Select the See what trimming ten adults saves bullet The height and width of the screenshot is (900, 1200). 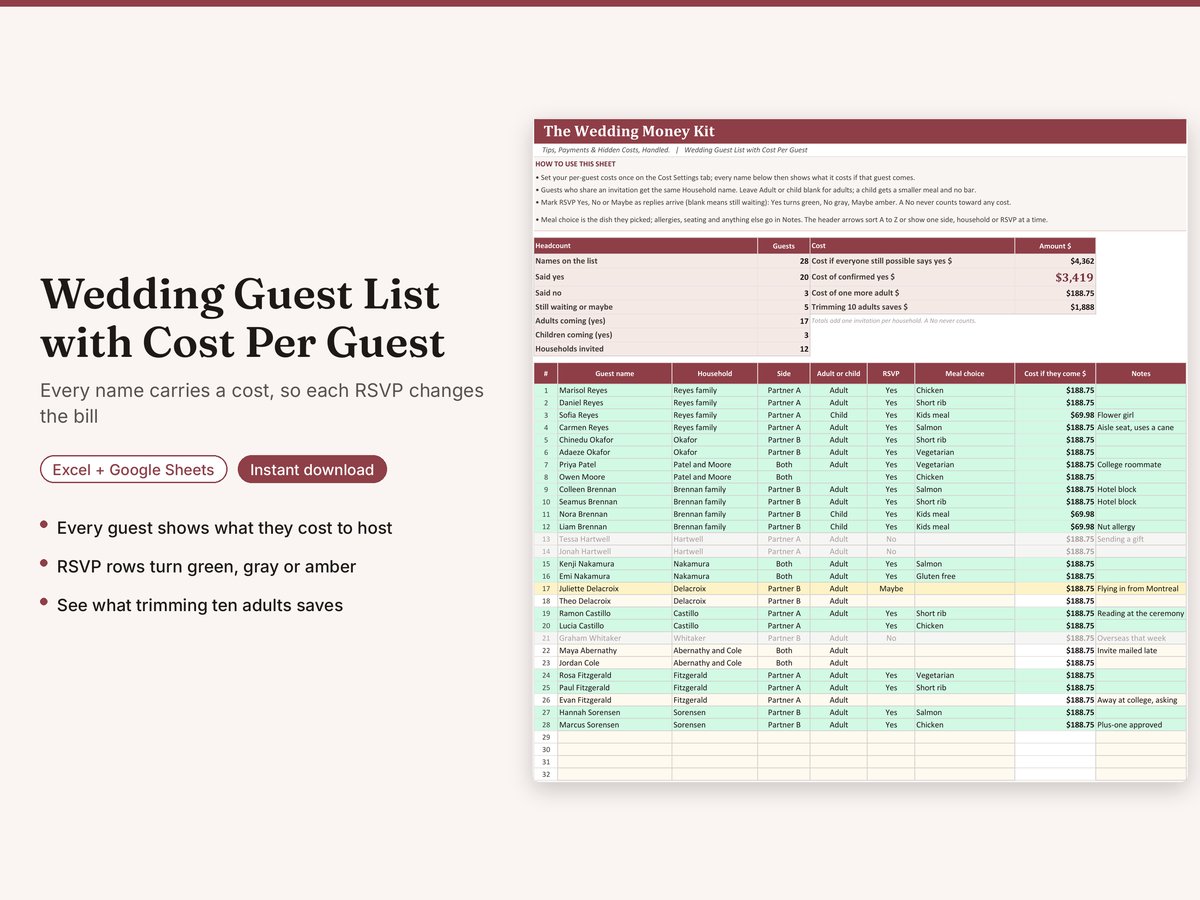pyautogui.click(x=200, y=605)
